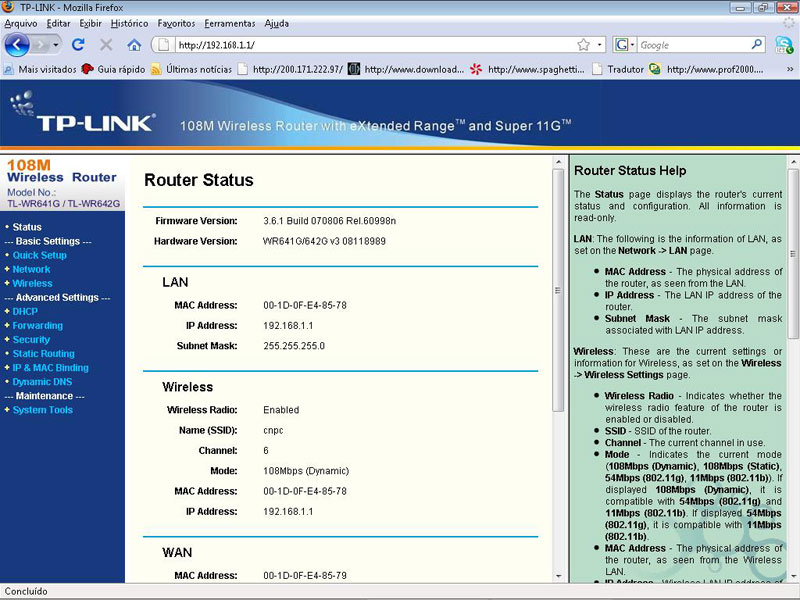
Task: Click the browser Back arrow button
Action: coord(17,45)
